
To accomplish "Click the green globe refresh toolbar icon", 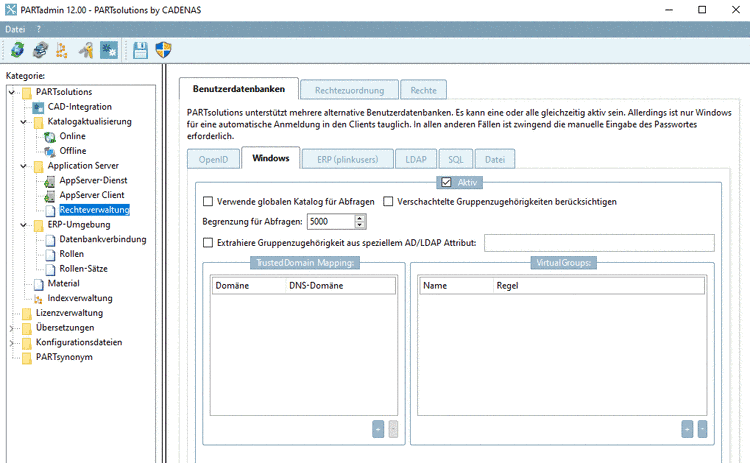I will click(x=17, y=50).
